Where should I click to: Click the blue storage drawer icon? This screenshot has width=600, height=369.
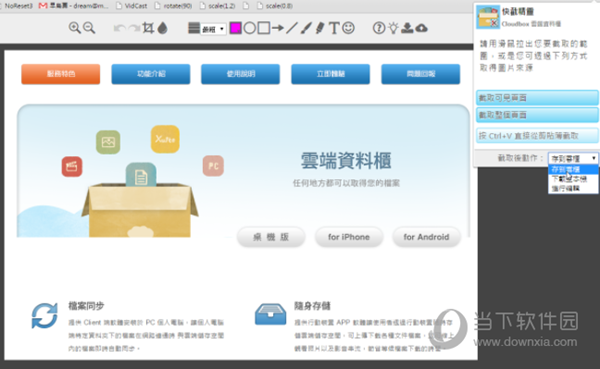(271, 314)
